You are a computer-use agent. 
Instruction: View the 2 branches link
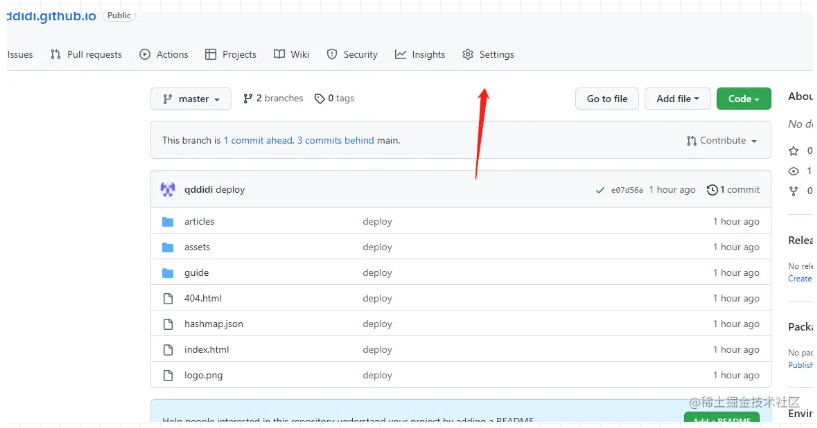[x=273, y=99]
